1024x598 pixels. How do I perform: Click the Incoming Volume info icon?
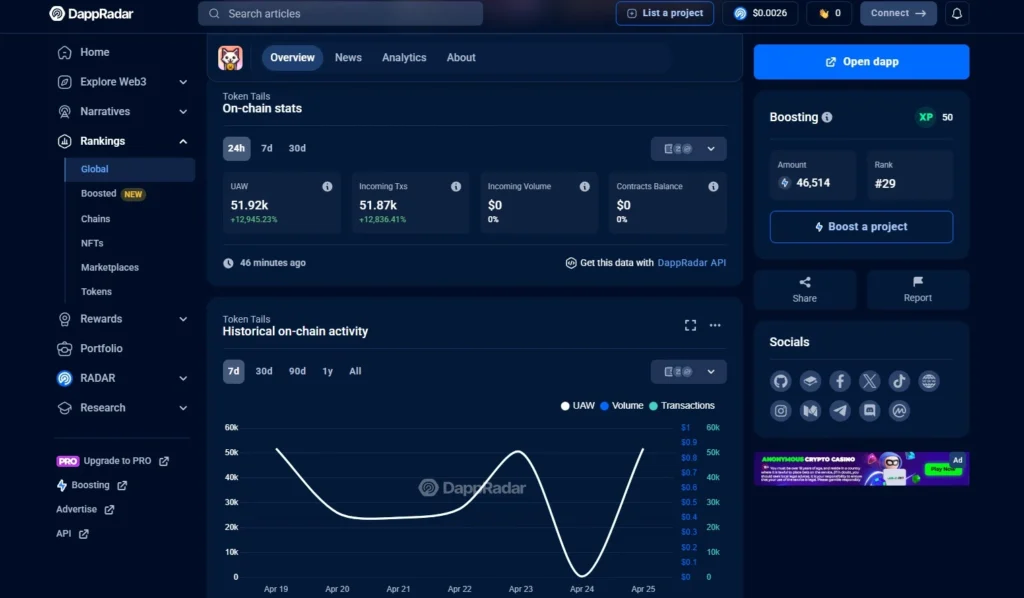click(584, 187)
